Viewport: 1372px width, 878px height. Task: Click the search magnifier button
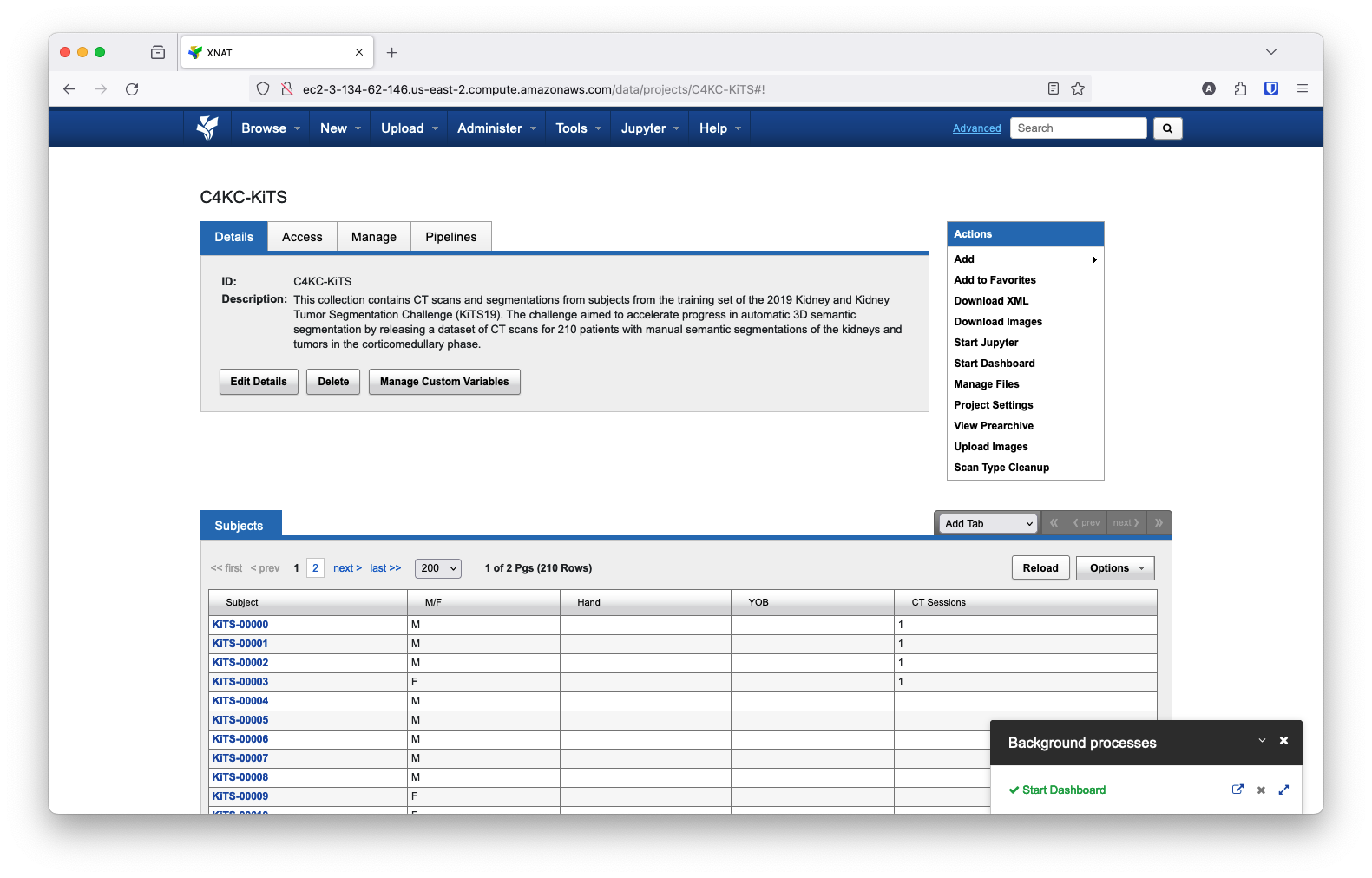1167,128
